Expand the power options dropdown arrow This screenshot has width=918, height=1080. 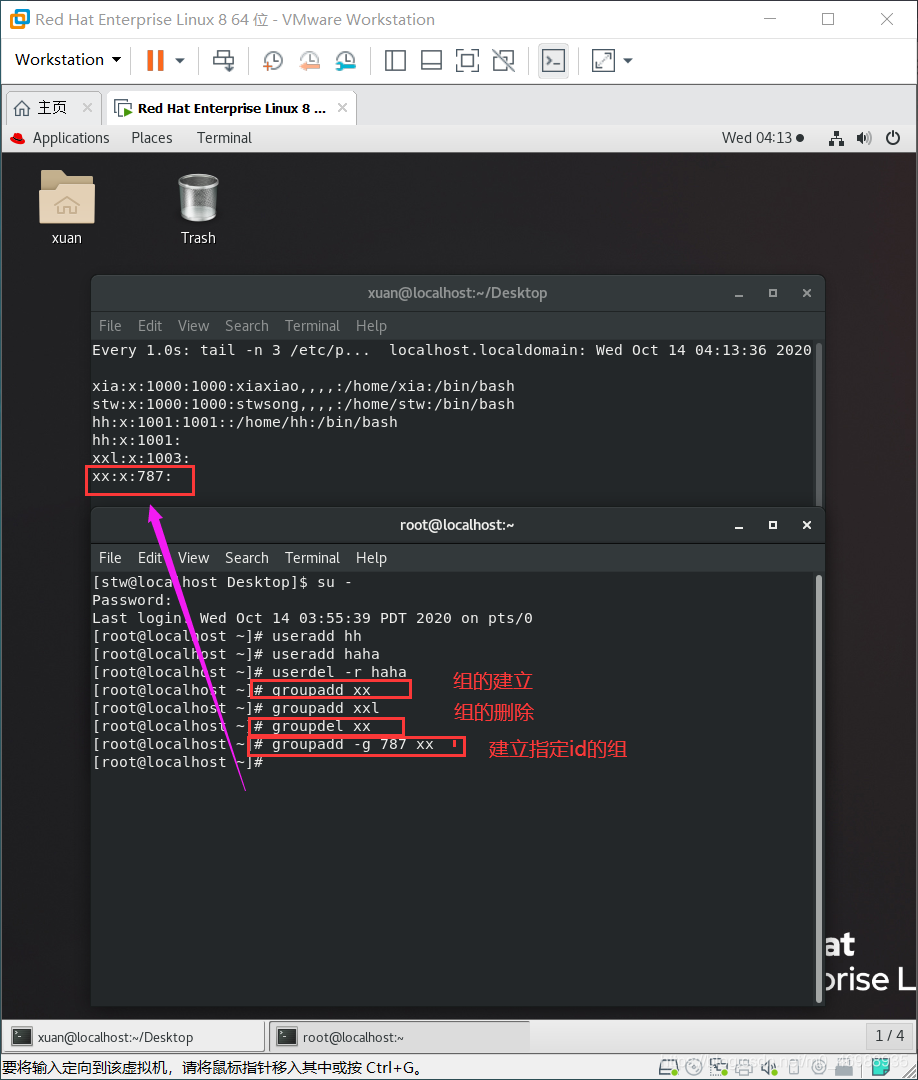click(x=180, y=61)
